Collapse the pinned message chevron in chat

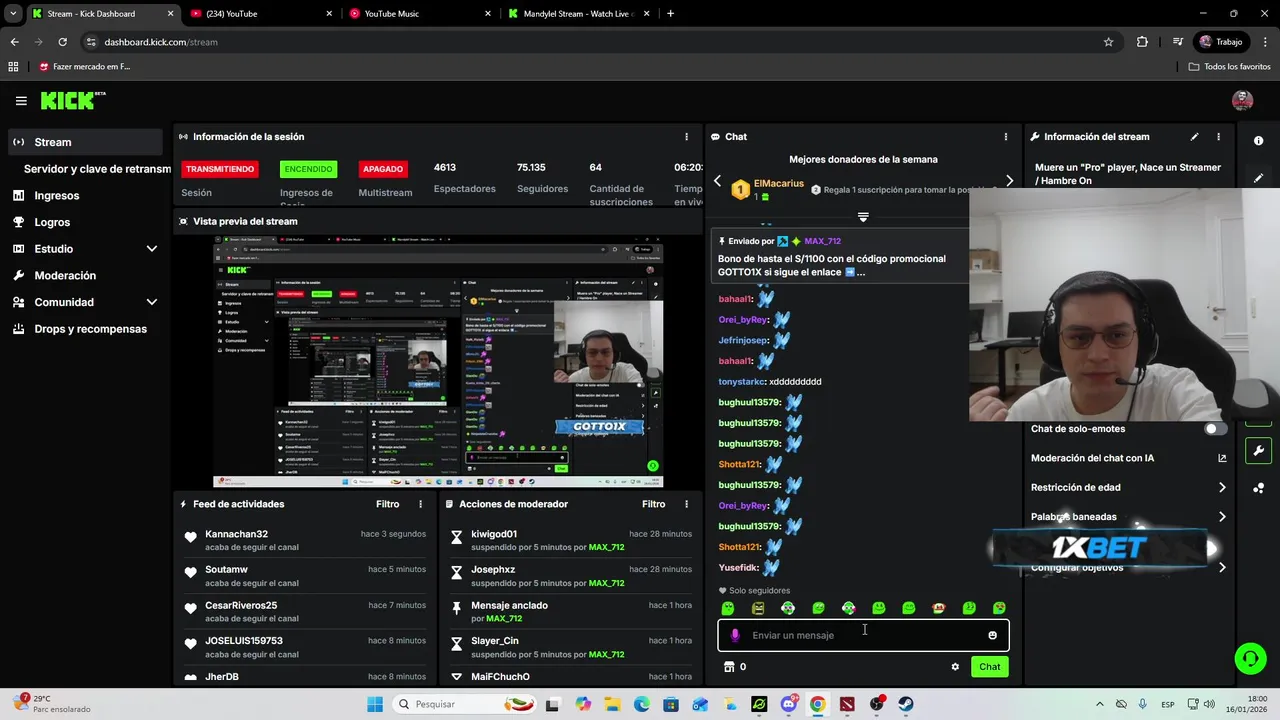(x=863, y=217)
